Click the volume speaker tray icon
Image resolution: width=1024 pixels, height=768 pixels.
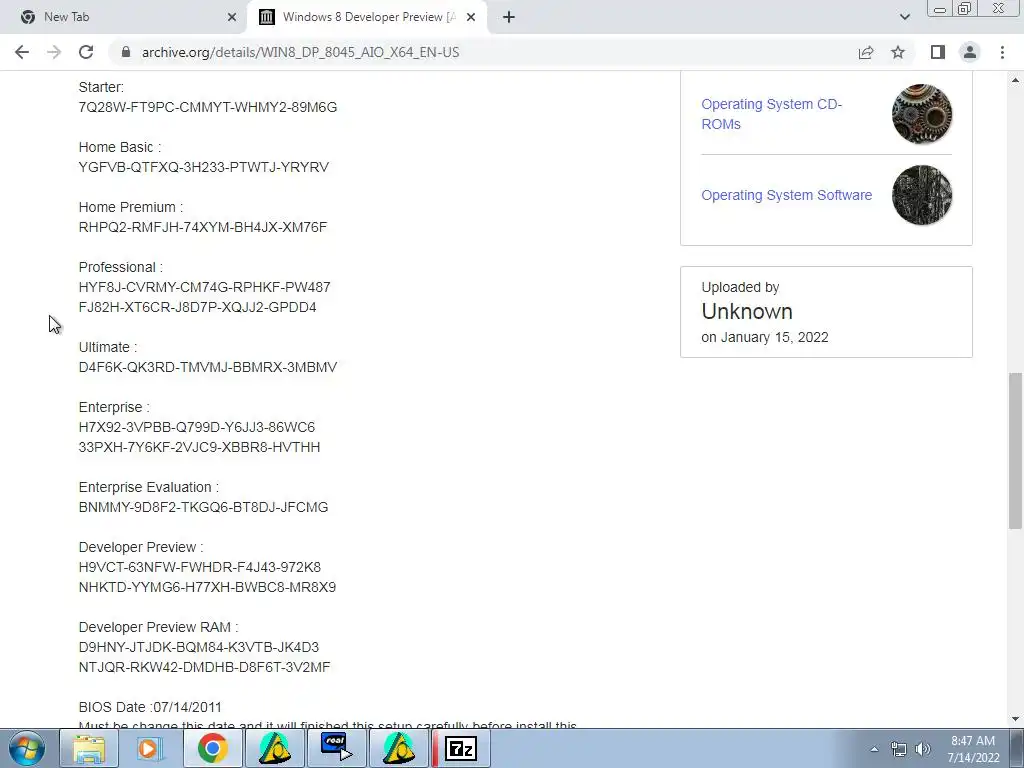922,749
